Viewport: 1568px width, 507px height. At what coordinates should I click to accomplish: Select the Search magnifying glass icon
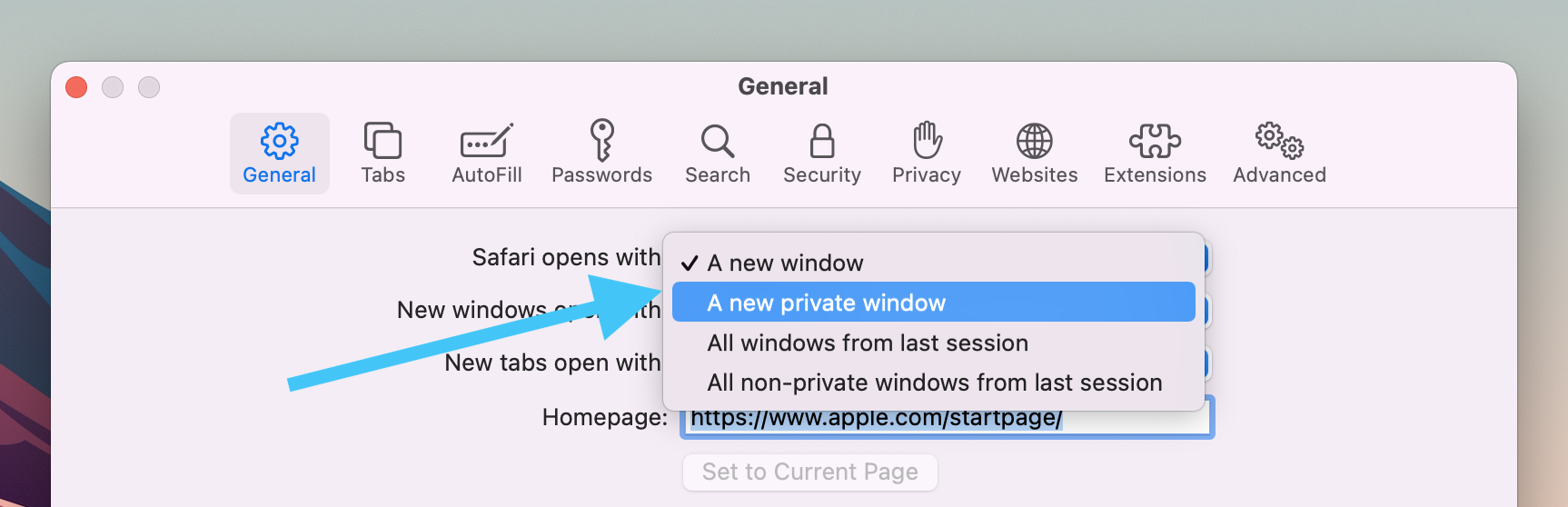tap(717, 142)
